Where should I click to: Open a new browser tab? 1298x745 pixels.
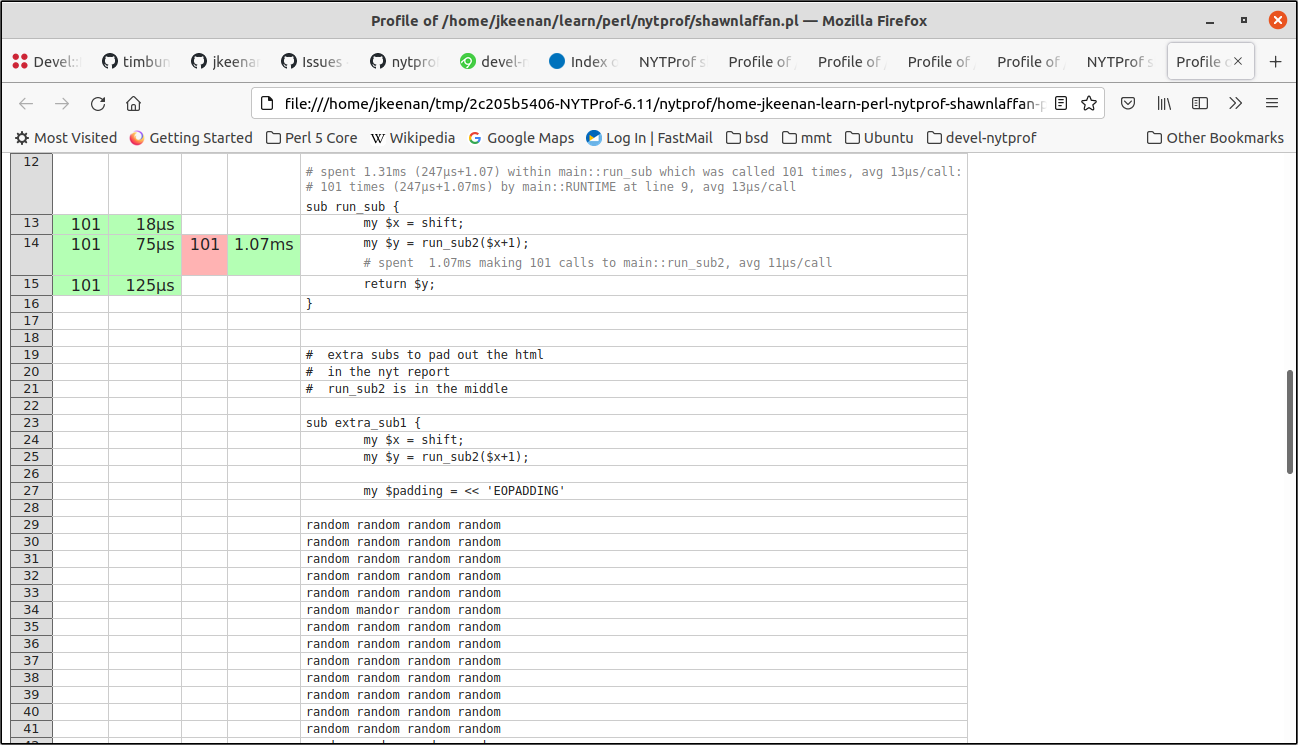pos(1275,62)
